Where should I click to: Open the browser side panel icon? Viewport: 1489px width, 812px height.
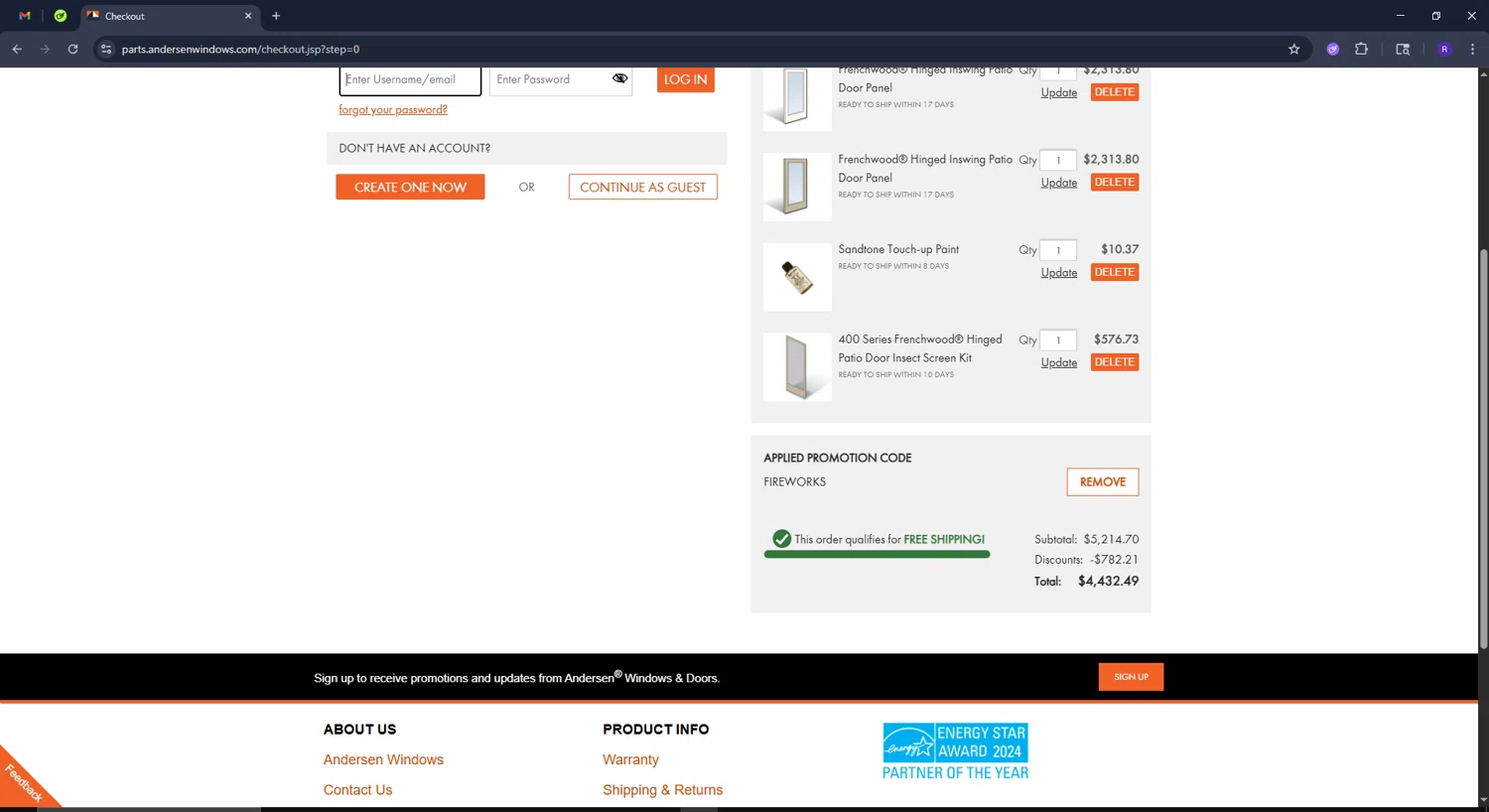(x=1403, y=49)
